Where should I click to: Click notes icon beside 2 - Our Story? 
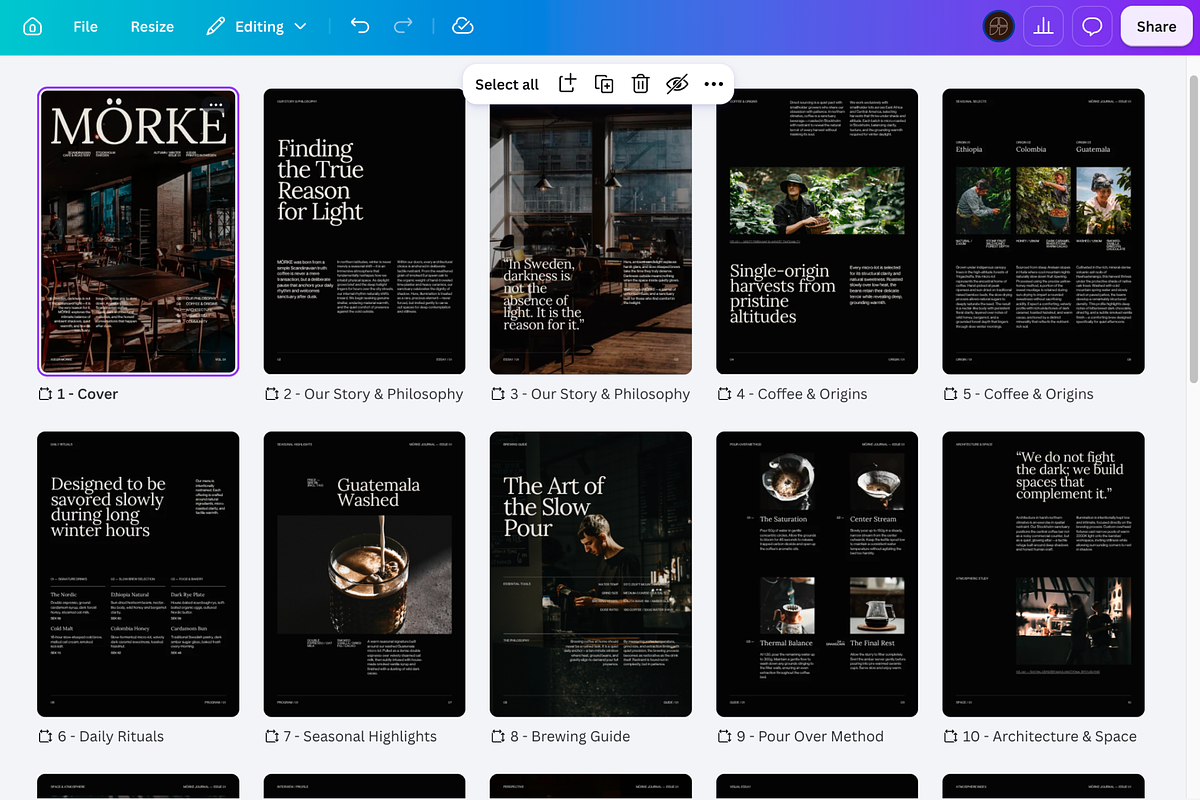tap(271, 394)
